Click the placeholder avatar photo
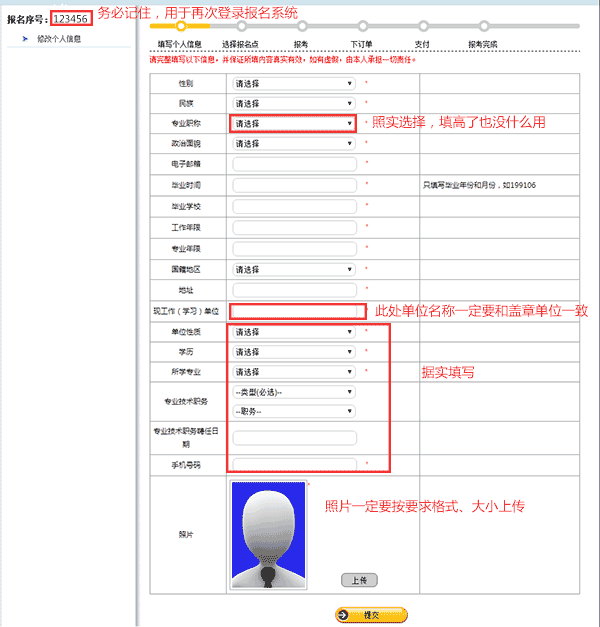This screenshot has width=600, height=627. tap(268, 535)
